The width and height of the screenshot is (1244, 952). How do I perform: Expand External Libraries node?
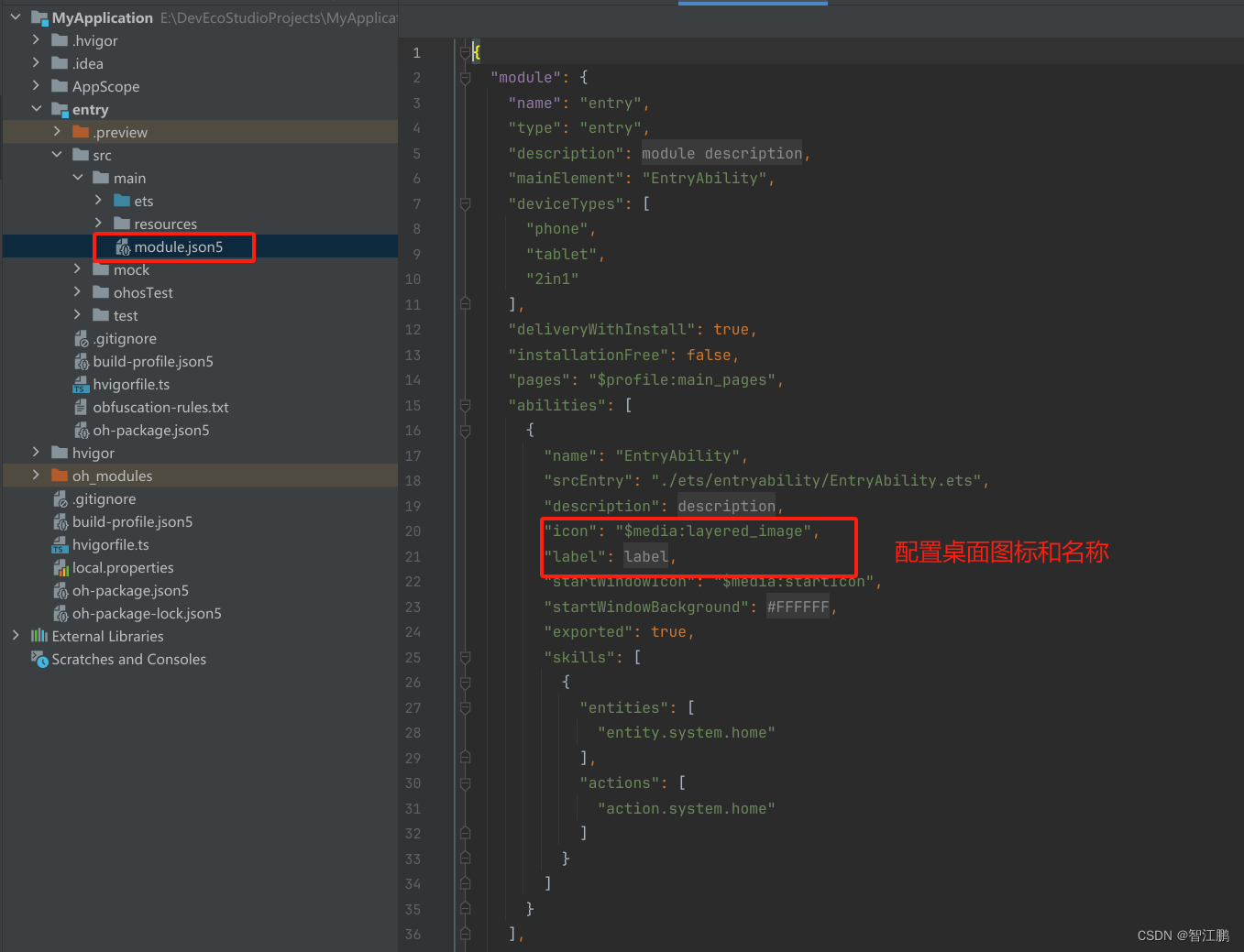[x=16, y=635]
